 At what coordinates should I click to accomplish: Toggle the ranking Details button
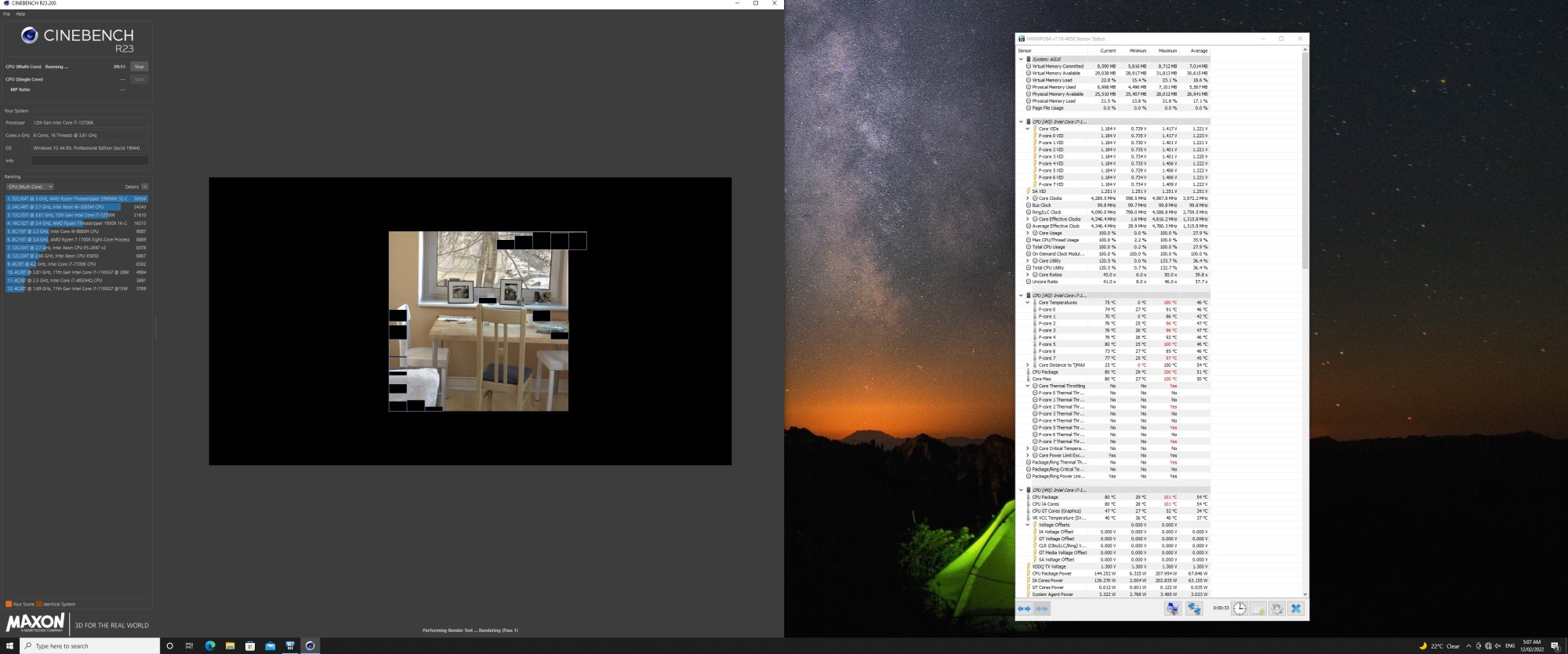144,187
